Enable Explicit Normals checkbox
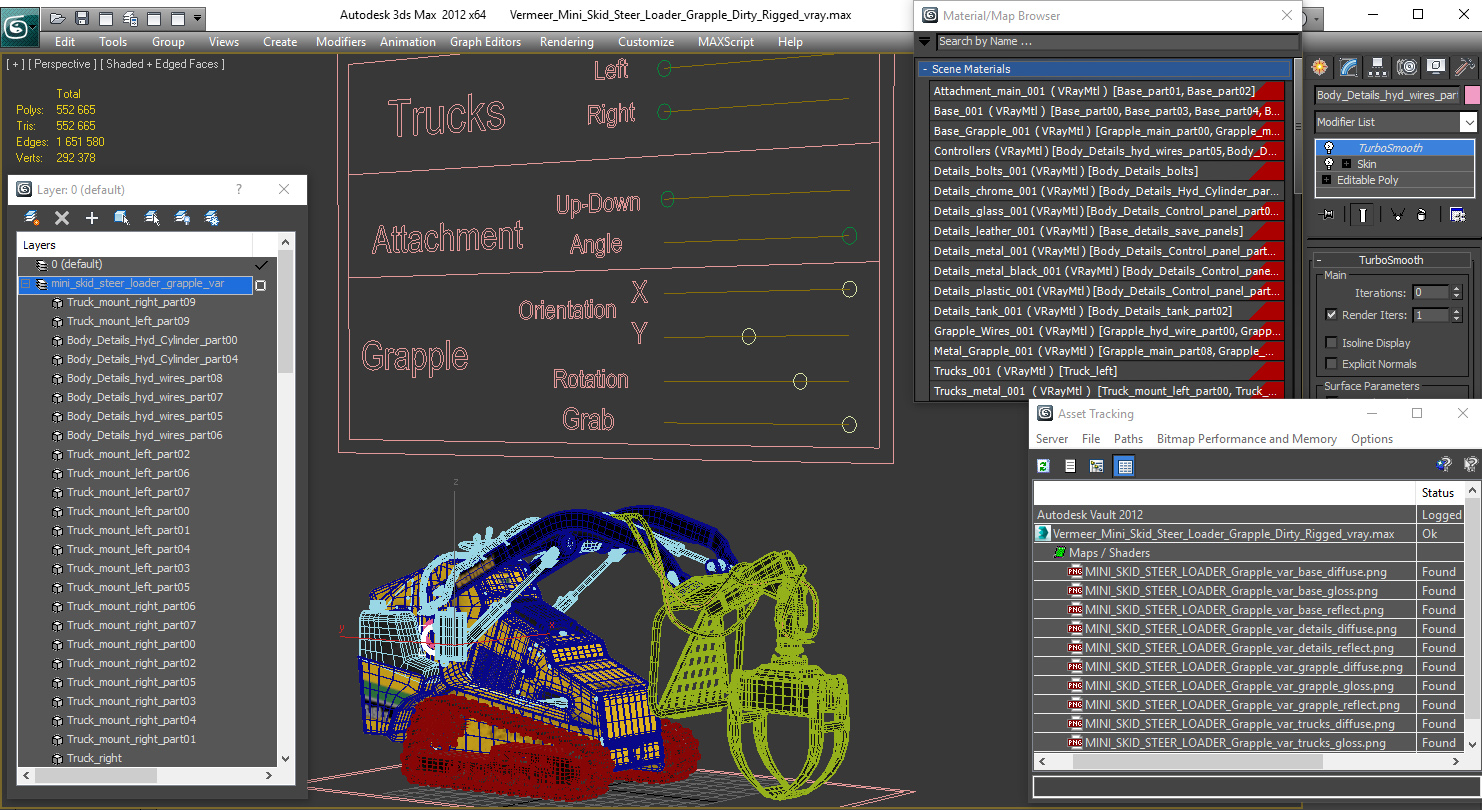Viewport: 1482px width, 810px height. point(1331,364)
